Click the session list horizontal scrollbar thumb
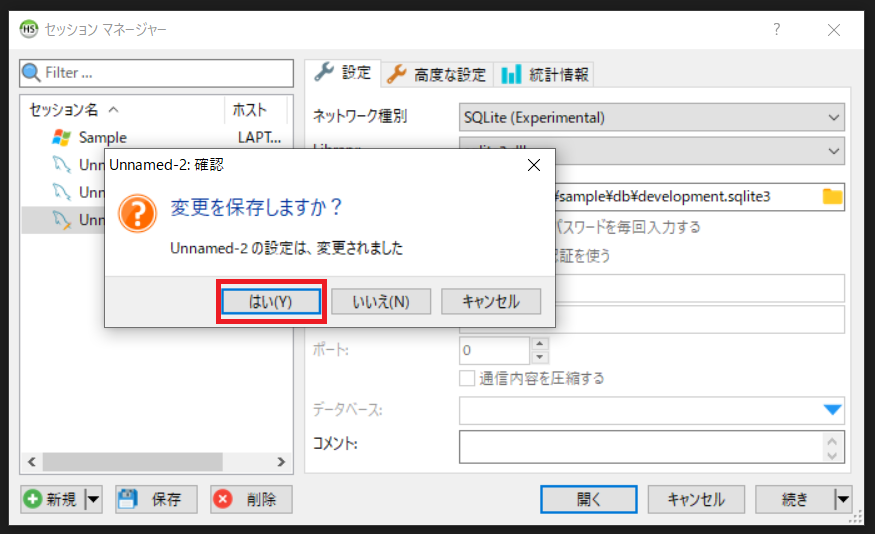This screenshot has width=875, height=534. (x=133, y=462)
